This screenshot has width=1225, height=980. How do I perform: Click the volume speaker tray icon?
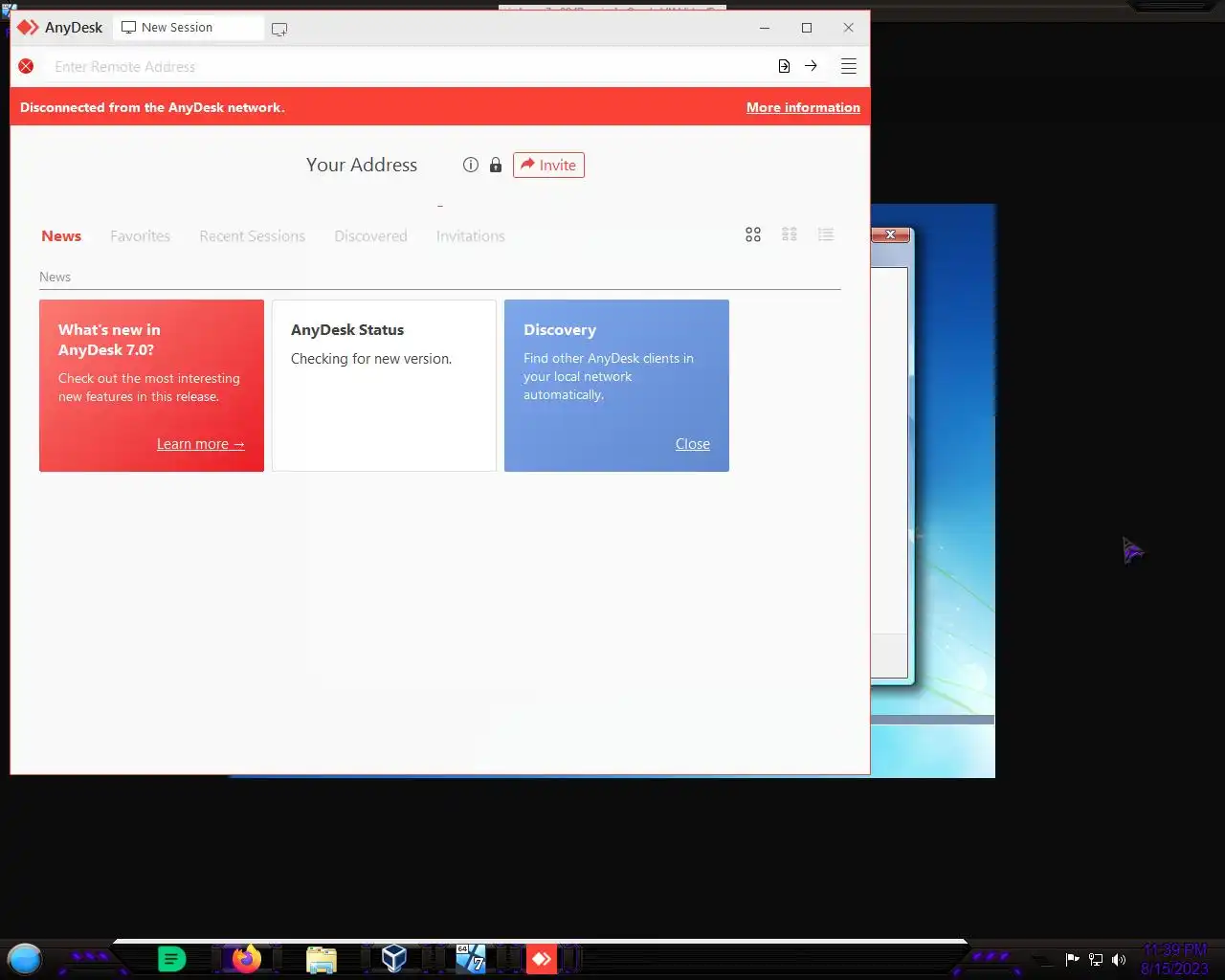tap(1119, 959)
